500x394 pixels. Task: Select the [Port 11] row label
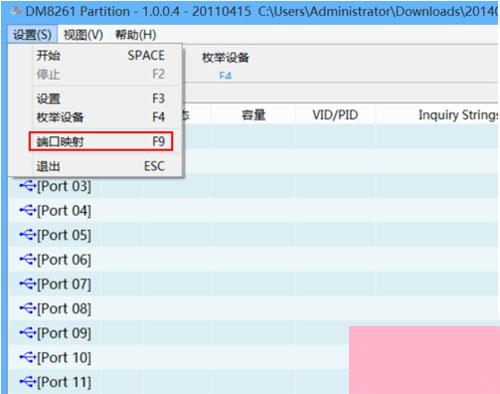pos(64,382)
